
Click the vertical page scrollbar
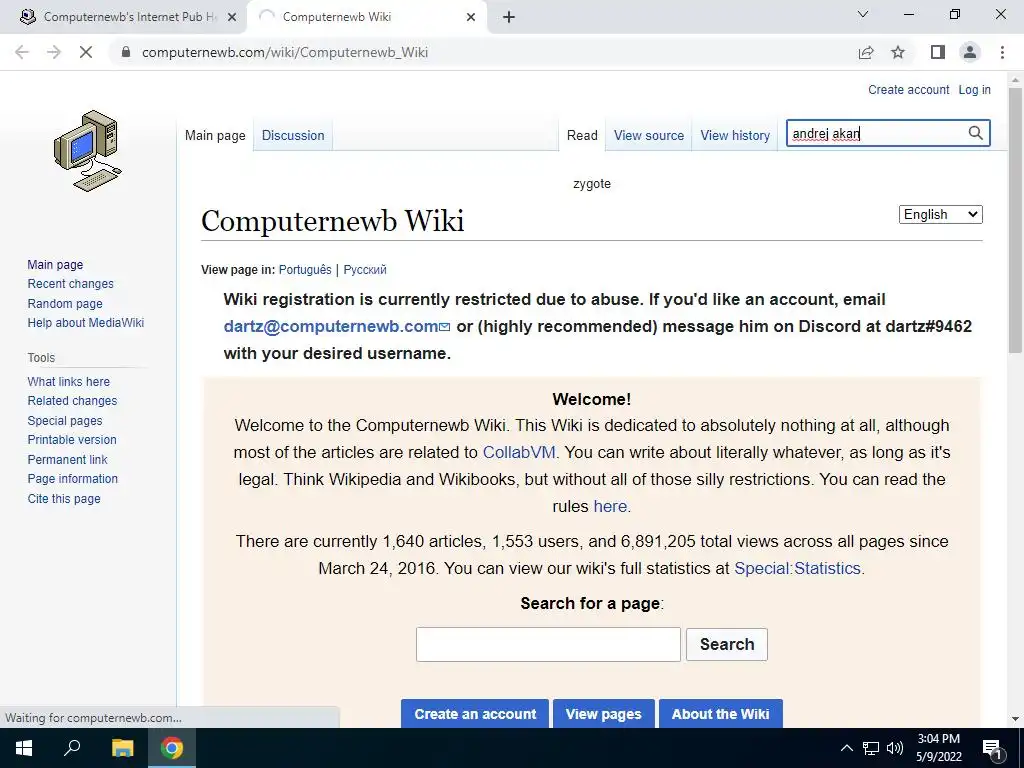point(1015,221)
